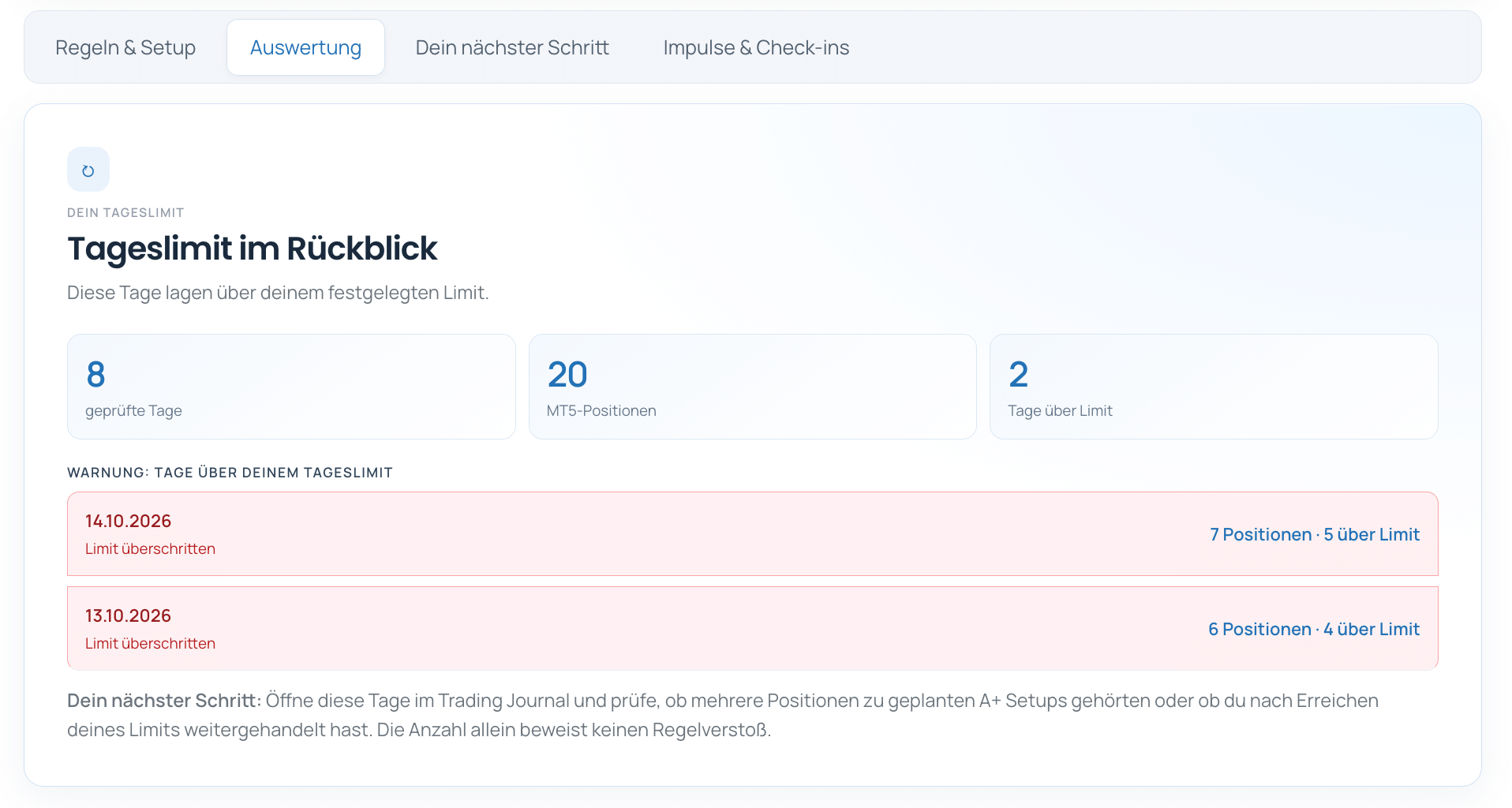Click the WARNUNG: TAGE ÜBER DEINEM TAGESLIMIT heading
1512x808 pixels.
point(230,473)
